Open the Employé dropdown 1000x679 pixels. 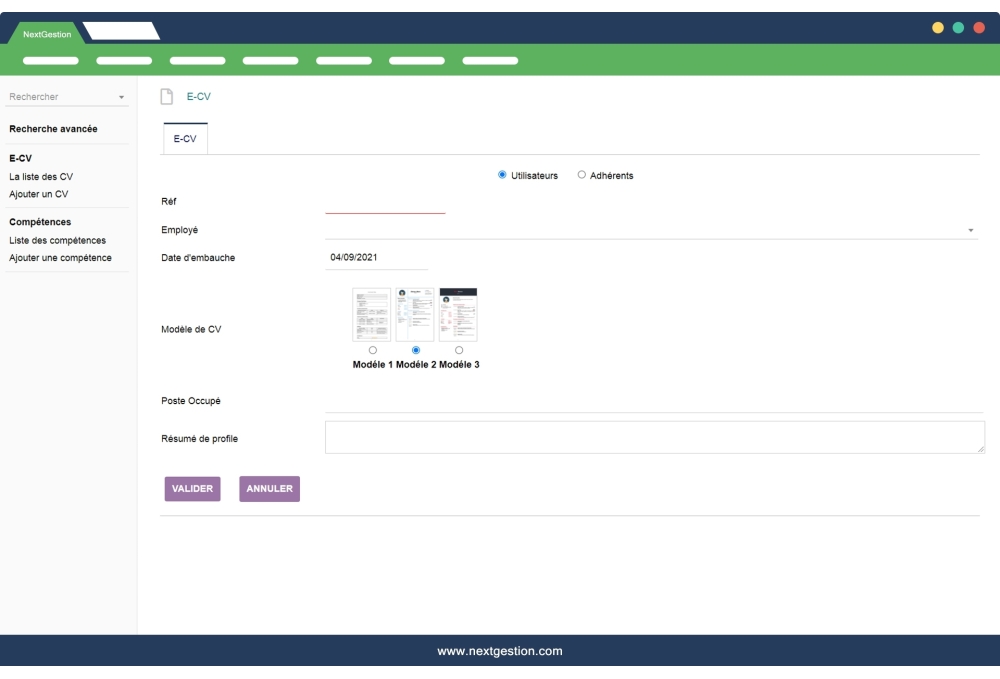point(970,230)
